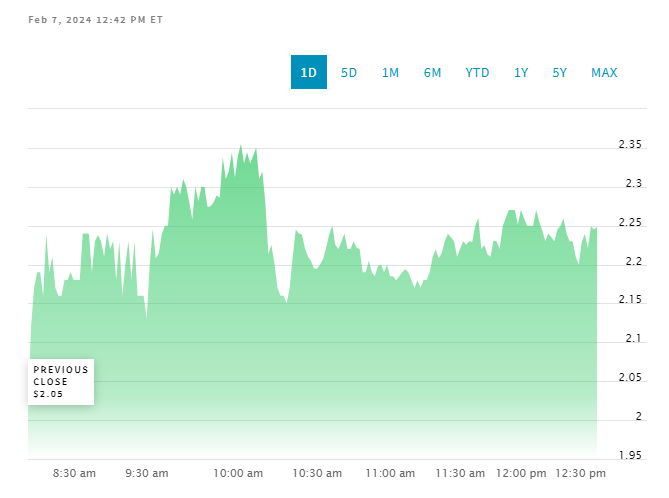Click the 2.1 price axis label
The width and height of the screenshot is (669, 498).
[634, 338]
